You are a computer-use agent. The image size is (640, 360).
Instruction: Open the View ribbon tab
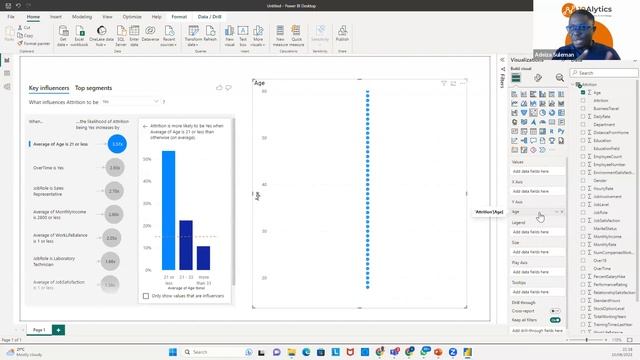click(x=107, y=17)
